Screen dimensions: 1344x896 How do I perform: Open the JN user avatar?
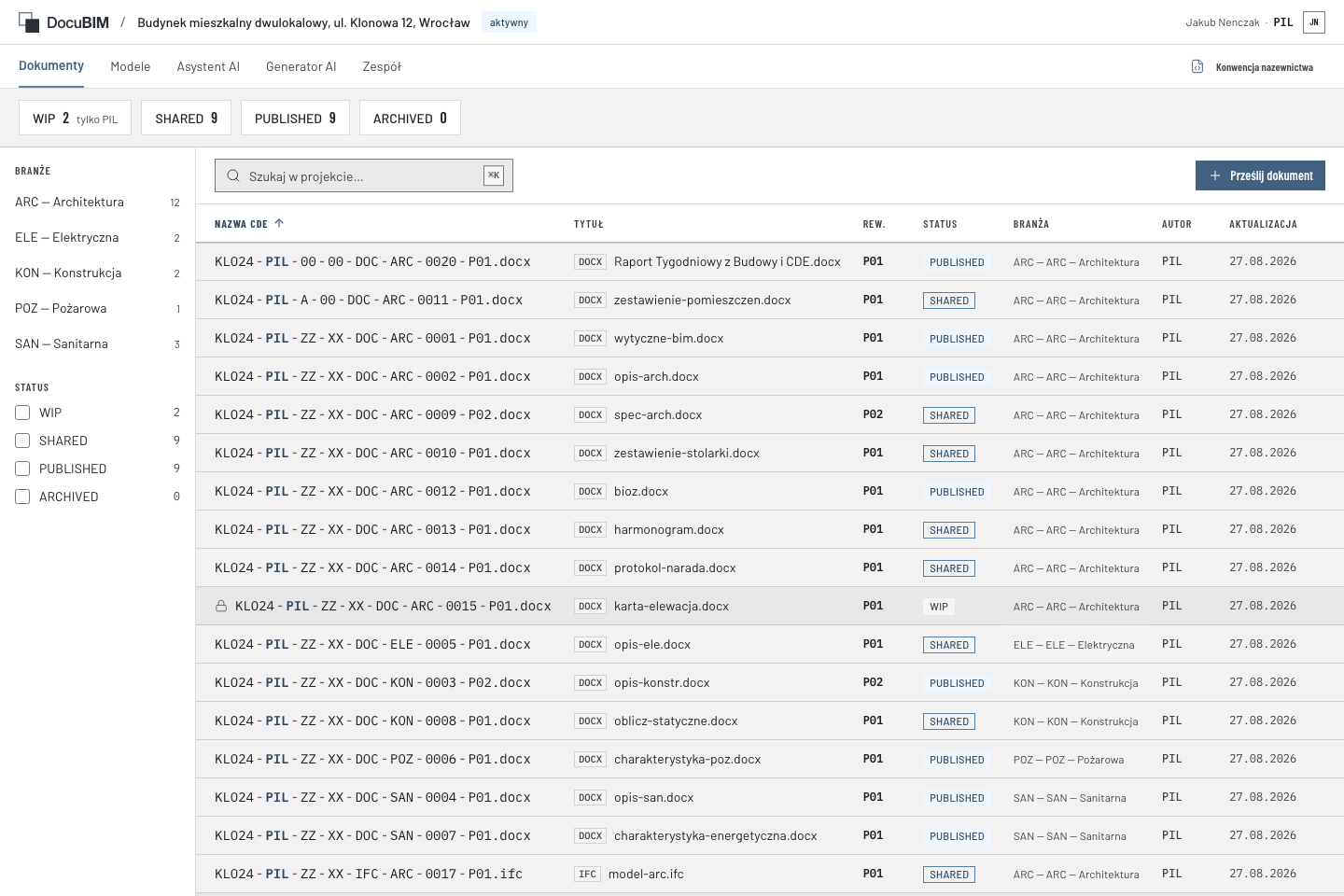click(1314, 22)
